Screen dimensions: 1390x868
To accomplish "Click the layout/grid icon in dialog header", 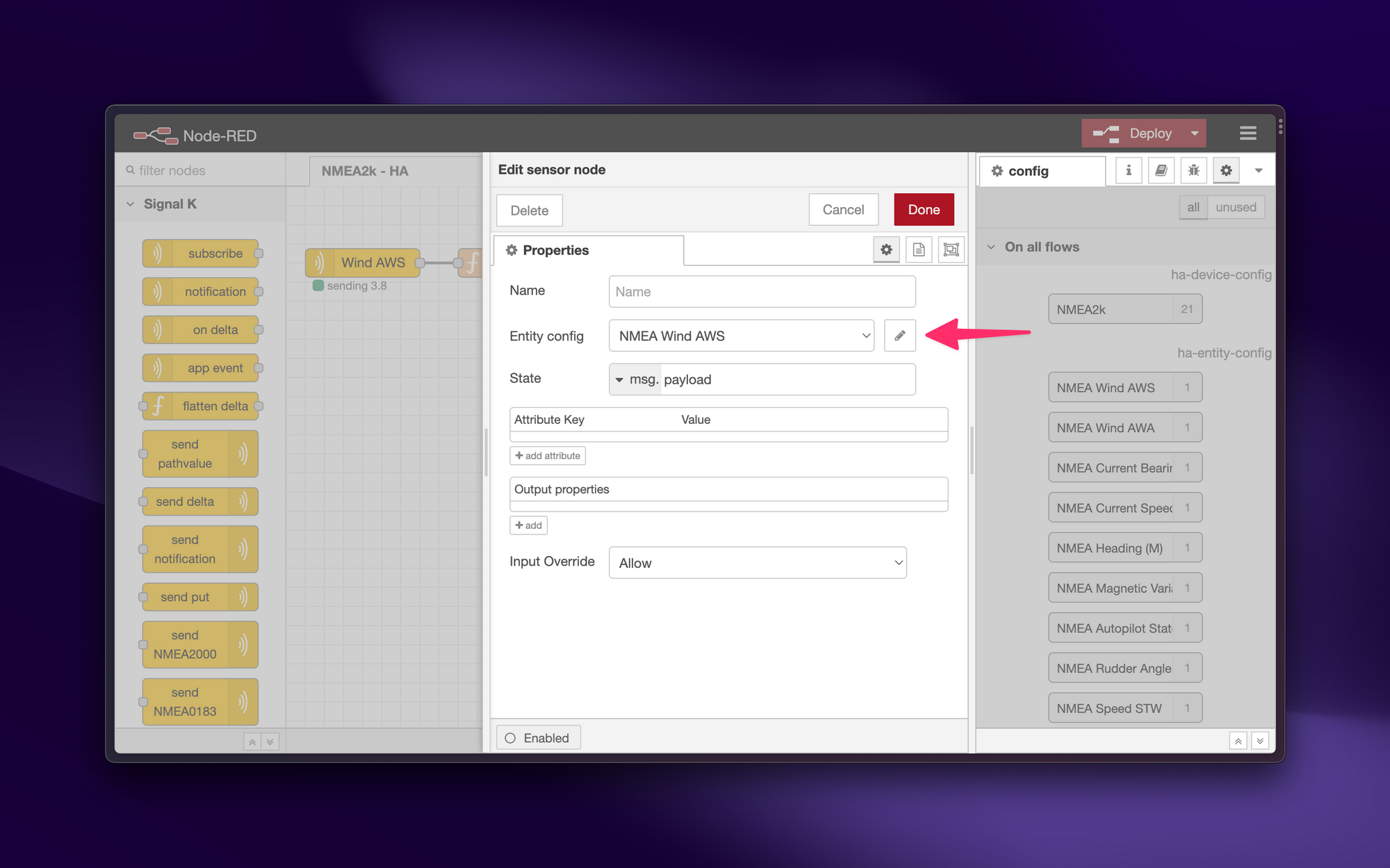I will (950, 250).
